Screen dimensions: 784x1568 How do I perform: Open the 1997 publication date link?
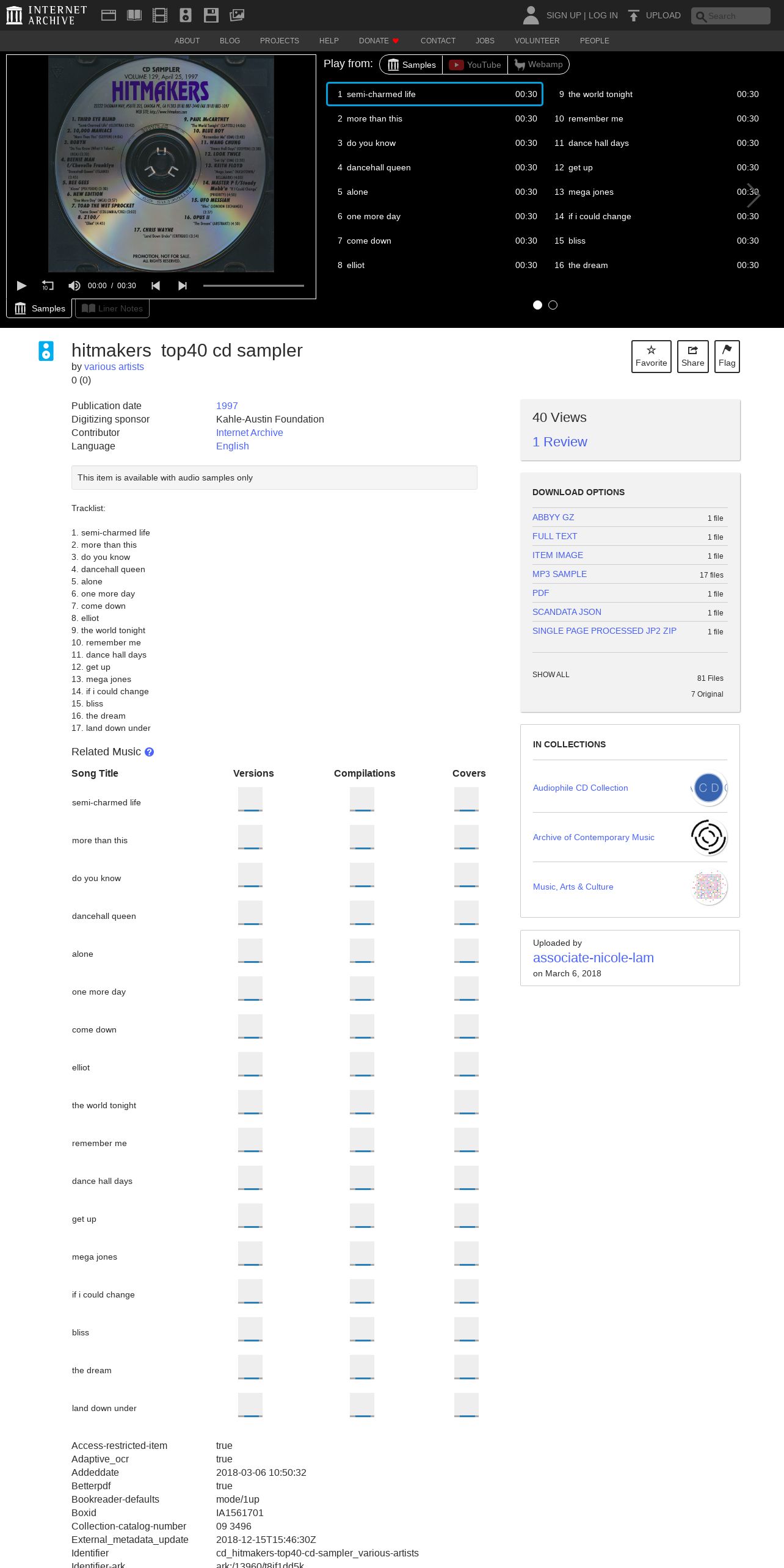coord(227,406)
